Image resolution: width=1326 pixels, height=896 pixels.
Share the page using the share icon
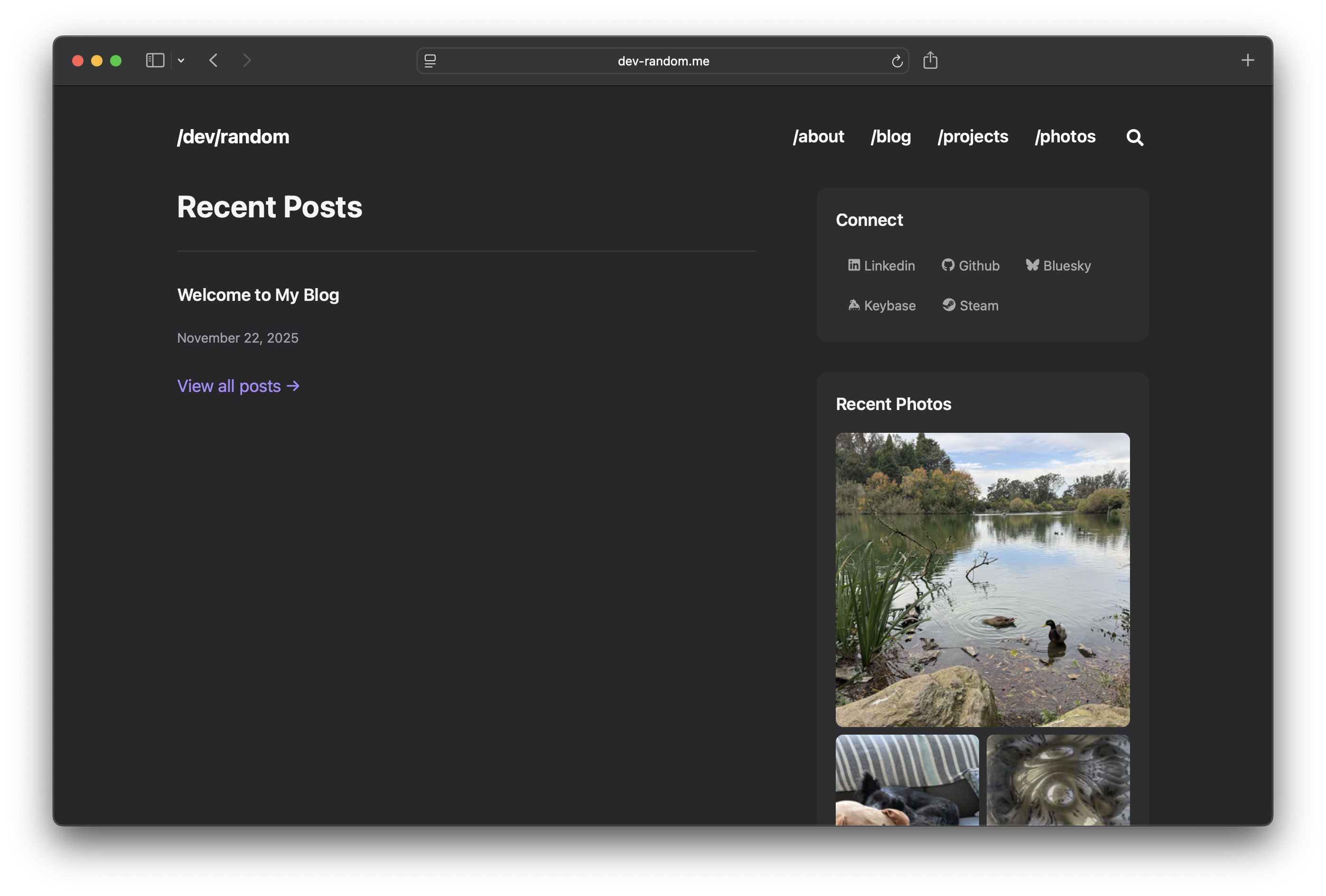(931, 60)
